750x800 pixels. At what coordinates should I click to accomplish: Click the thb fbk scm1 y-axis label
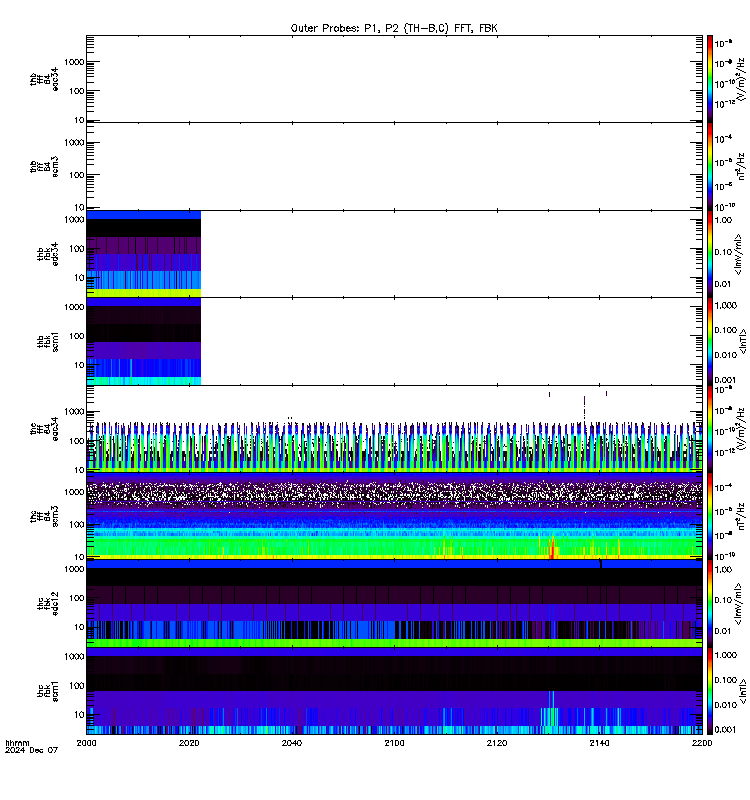[x=48, y=341]
